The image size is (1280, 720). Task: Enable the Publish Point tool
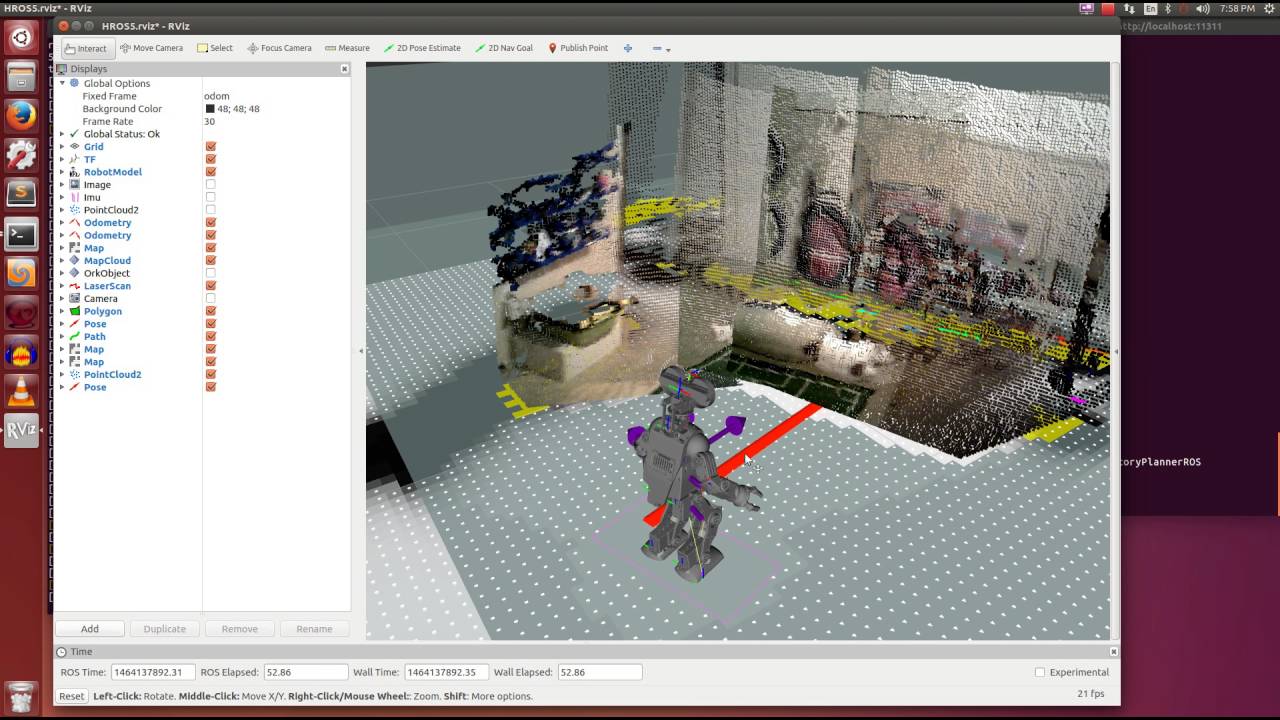[578, 48]
